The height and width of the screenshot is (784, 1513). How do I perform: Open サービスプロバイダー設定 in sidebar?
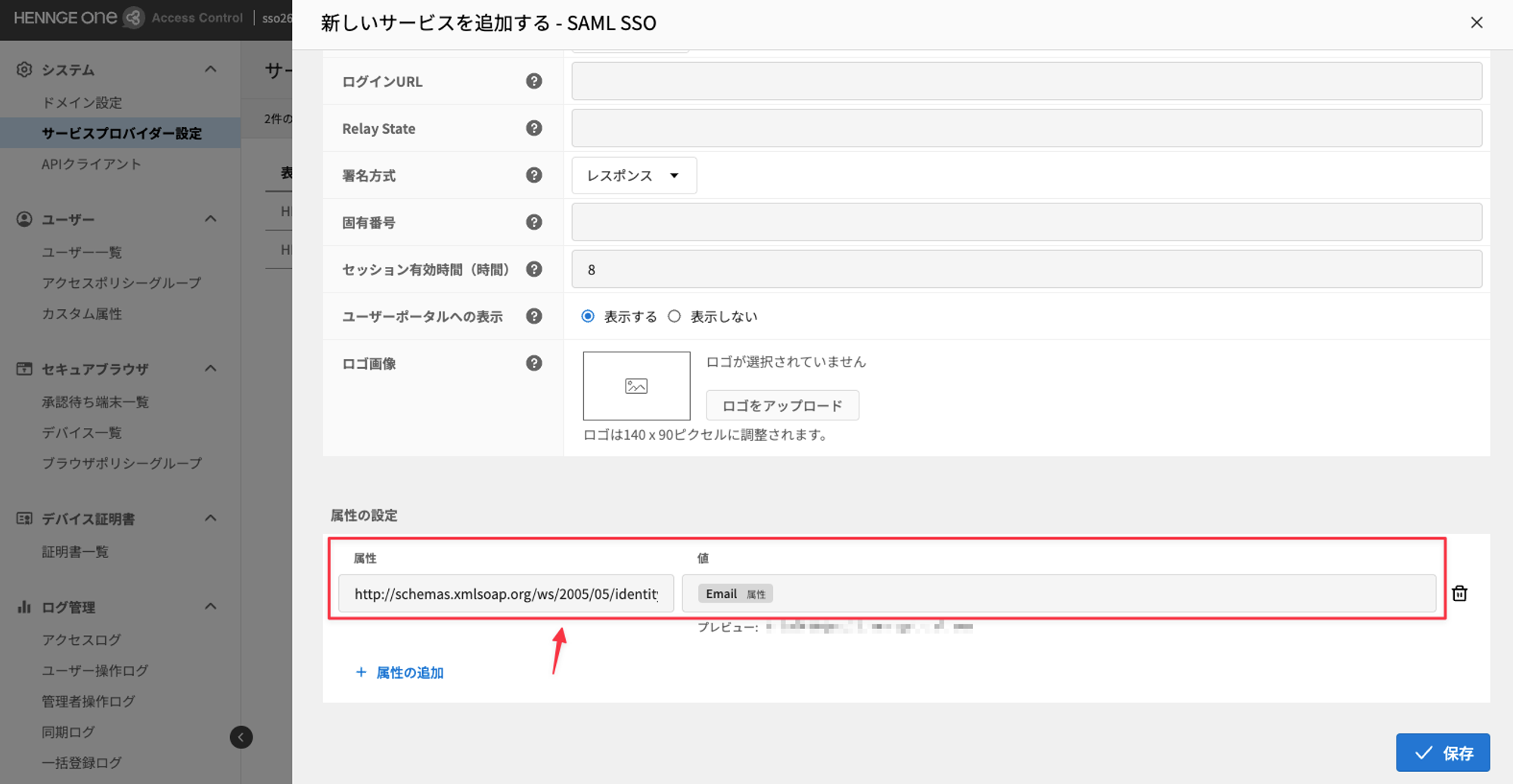[121, 133]
